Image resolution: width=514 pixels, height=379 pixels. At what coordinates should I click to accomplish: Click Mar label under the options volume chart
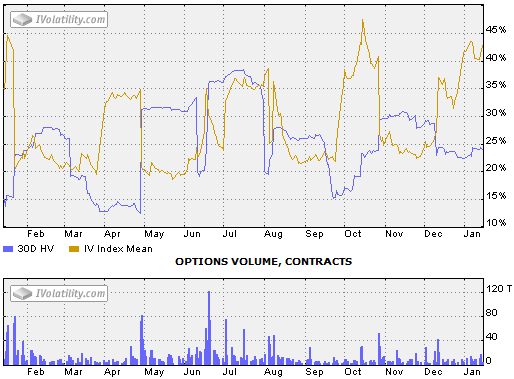[x=73, y=372]
